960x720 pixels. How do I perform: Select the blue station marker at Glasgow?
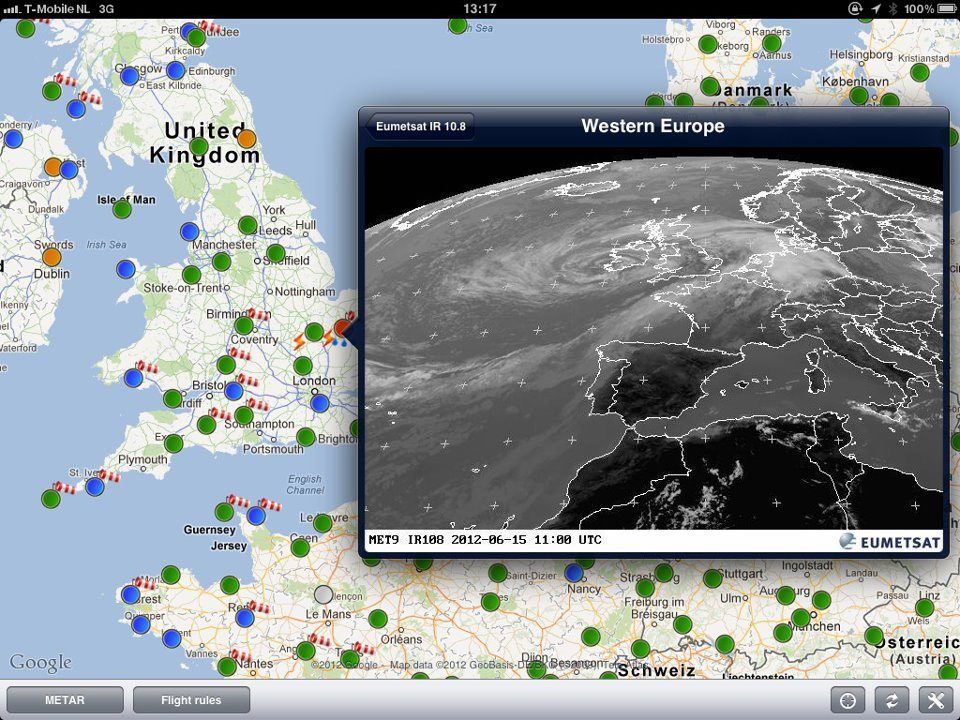130,76
